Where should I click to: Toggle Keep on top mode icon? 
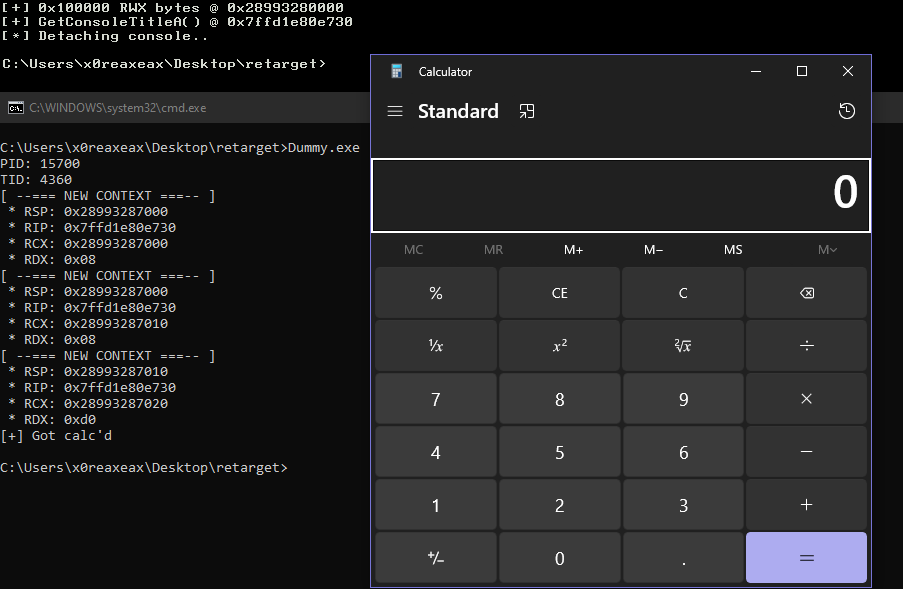(527, 111)
